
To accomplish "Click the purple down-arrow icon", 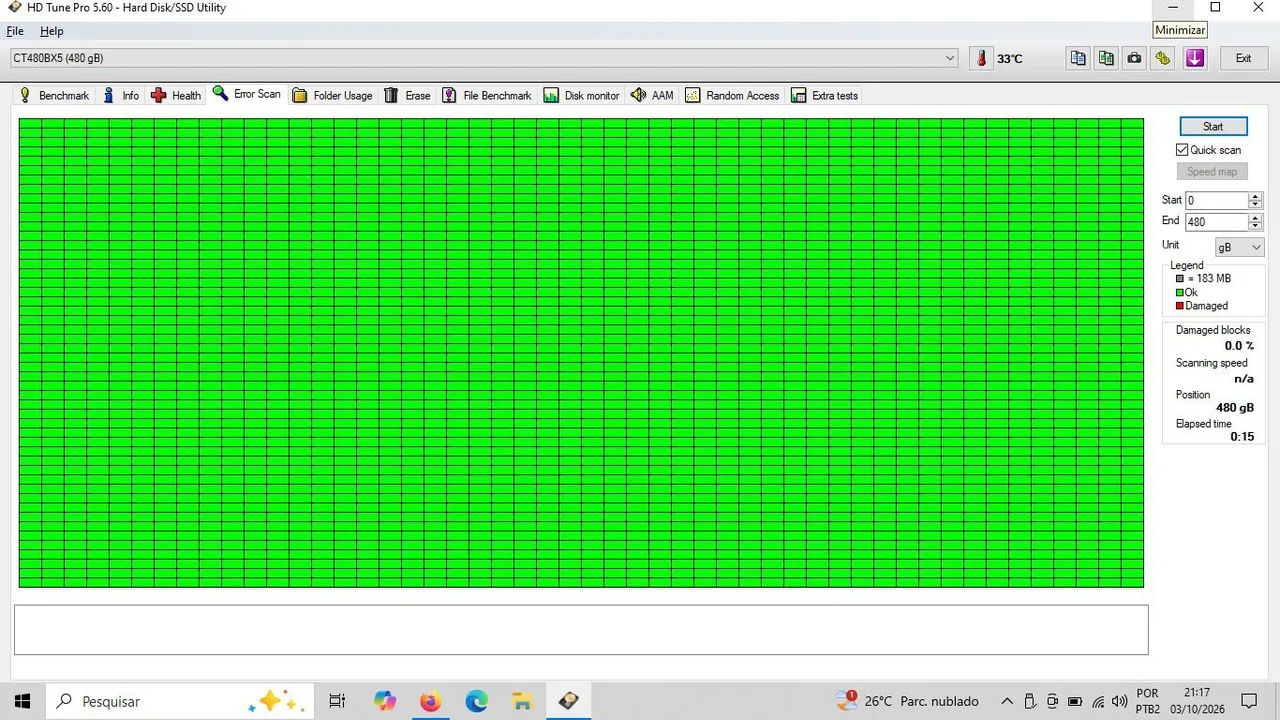I will click(x=1194, y=58).
